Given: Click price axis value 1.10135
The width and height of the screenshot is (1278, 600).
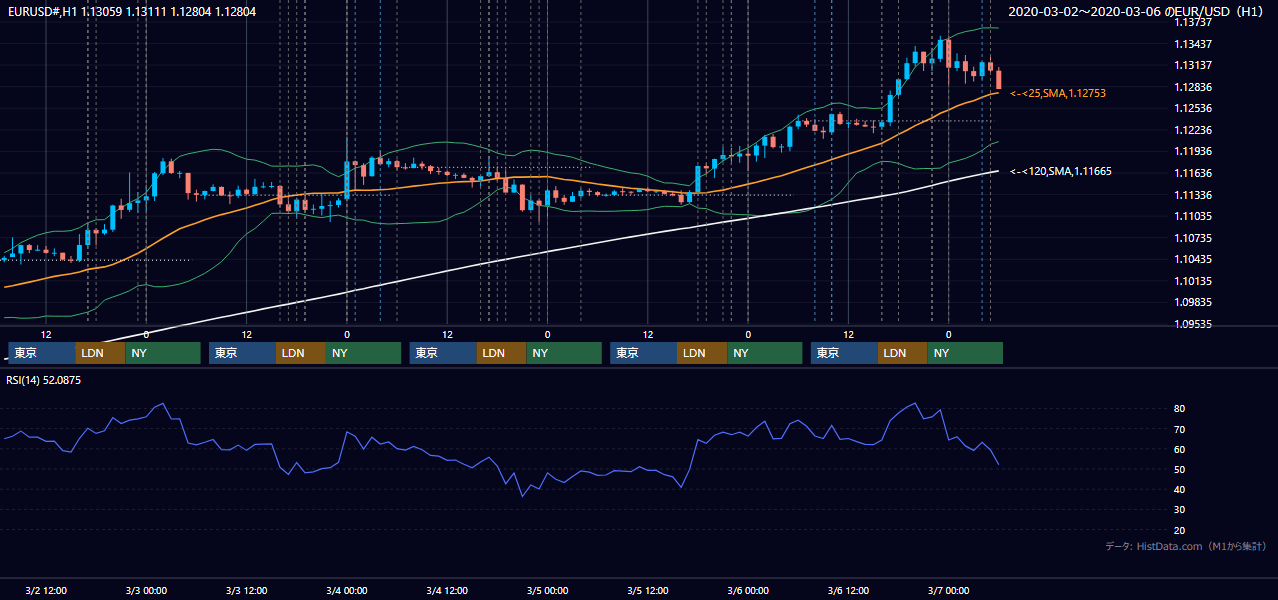Looking at the screenshot, I should 1193,281.
